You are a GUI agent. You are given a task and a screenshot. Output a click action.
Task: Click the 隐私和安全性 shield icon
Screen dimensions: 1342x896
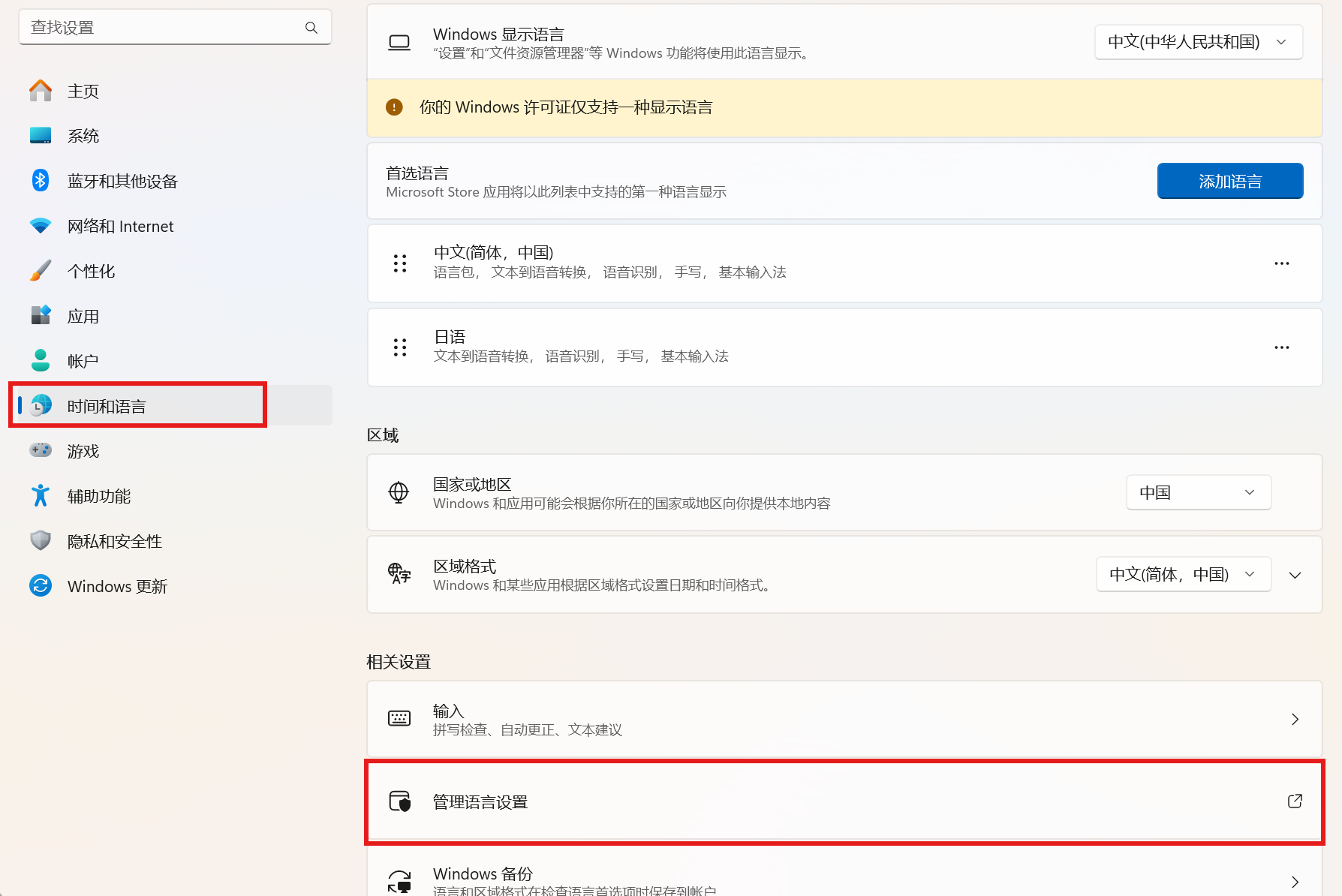41,541
